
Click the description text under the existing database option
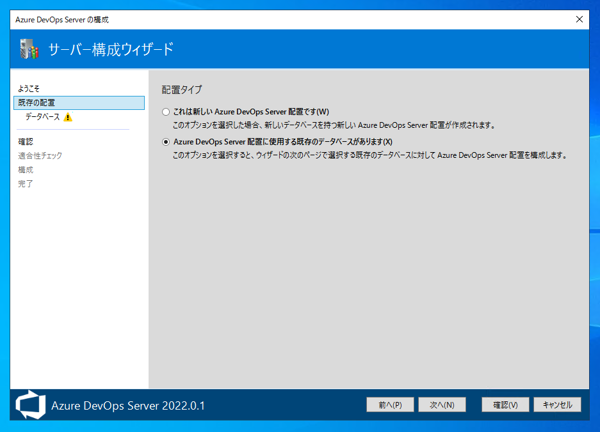point(370,155)
